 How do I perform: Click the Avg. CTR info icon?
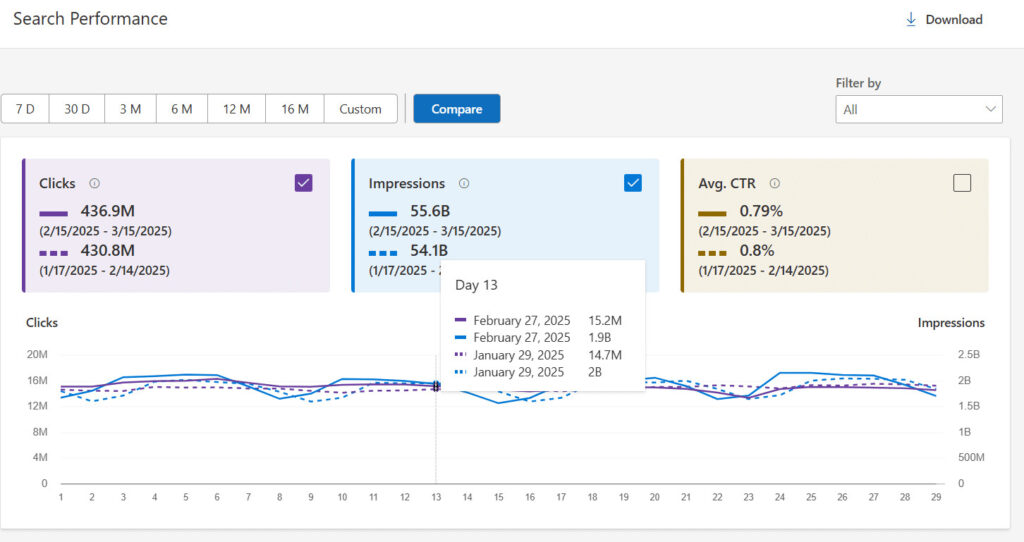775,183
